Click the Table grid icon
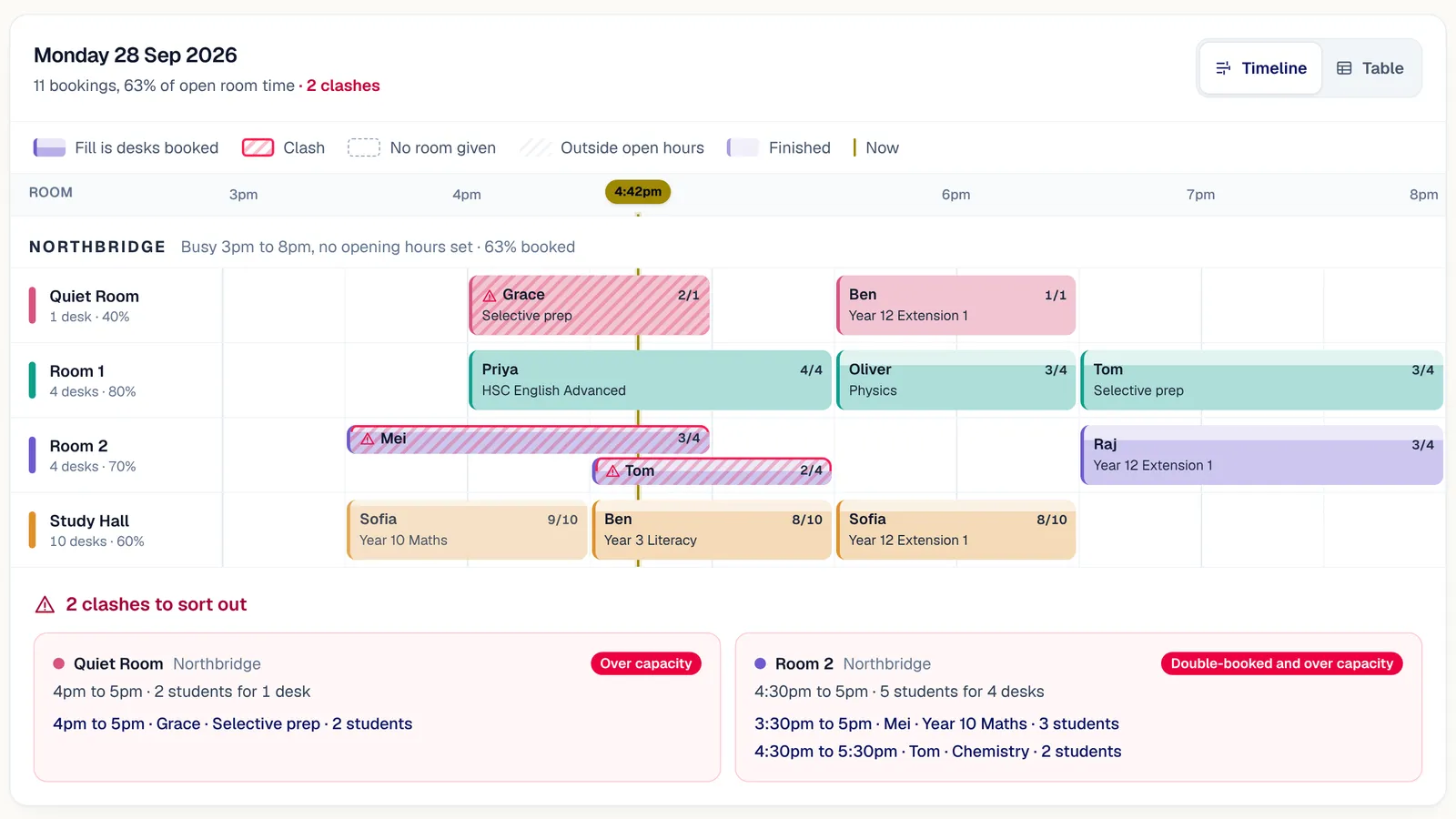1456x819 pixels. pyautogui.click(x=1344, y=68)
